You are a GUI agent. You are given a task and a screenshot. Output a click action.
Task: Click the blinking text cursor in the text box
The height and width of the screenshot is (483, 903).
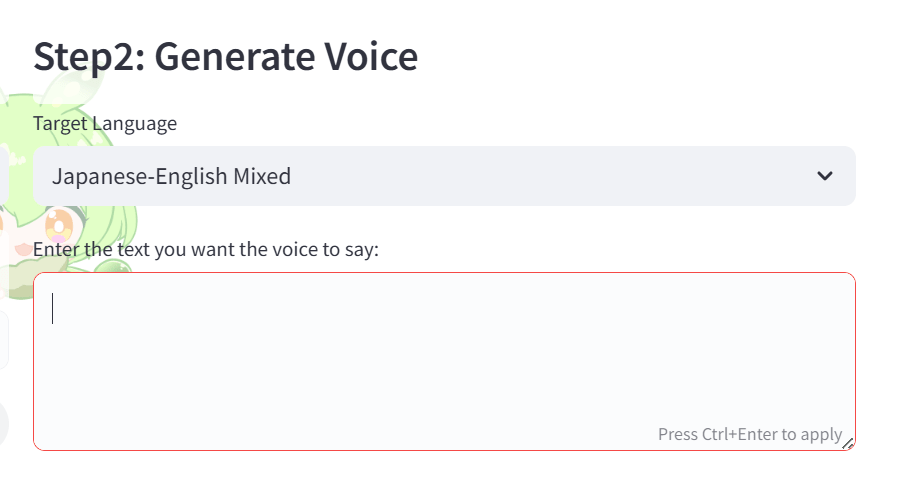53,309
